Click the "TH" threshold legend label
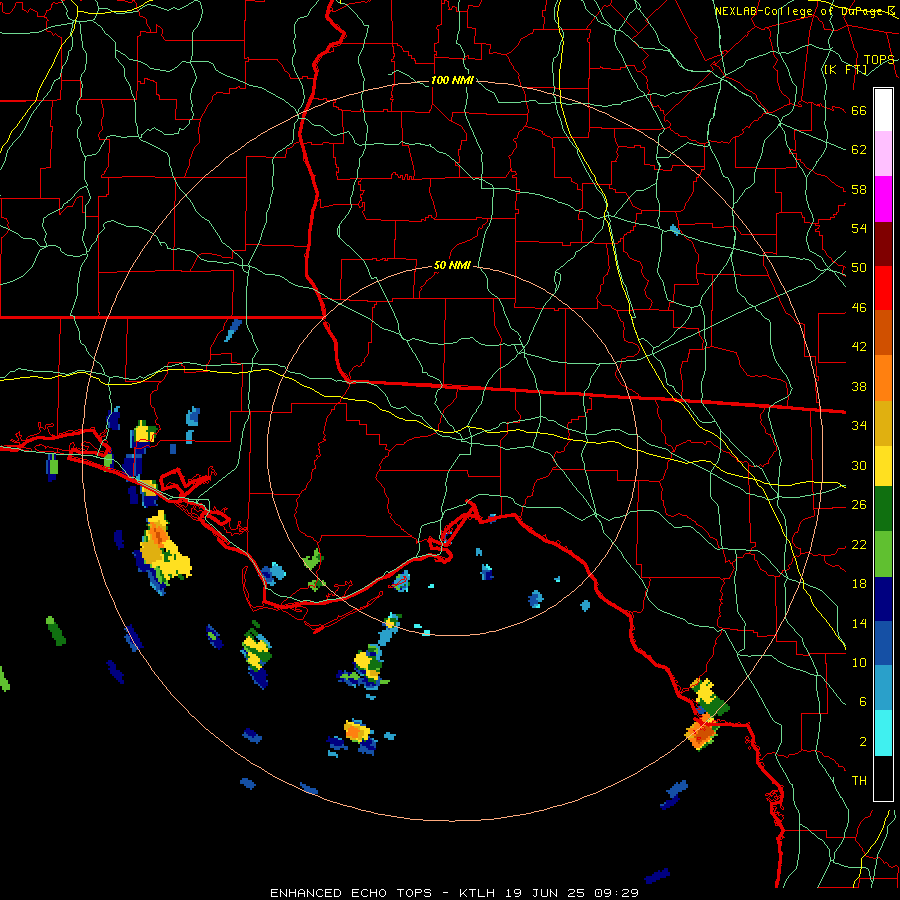The height and width of the screenshot is (900, 900). (859, 781)
